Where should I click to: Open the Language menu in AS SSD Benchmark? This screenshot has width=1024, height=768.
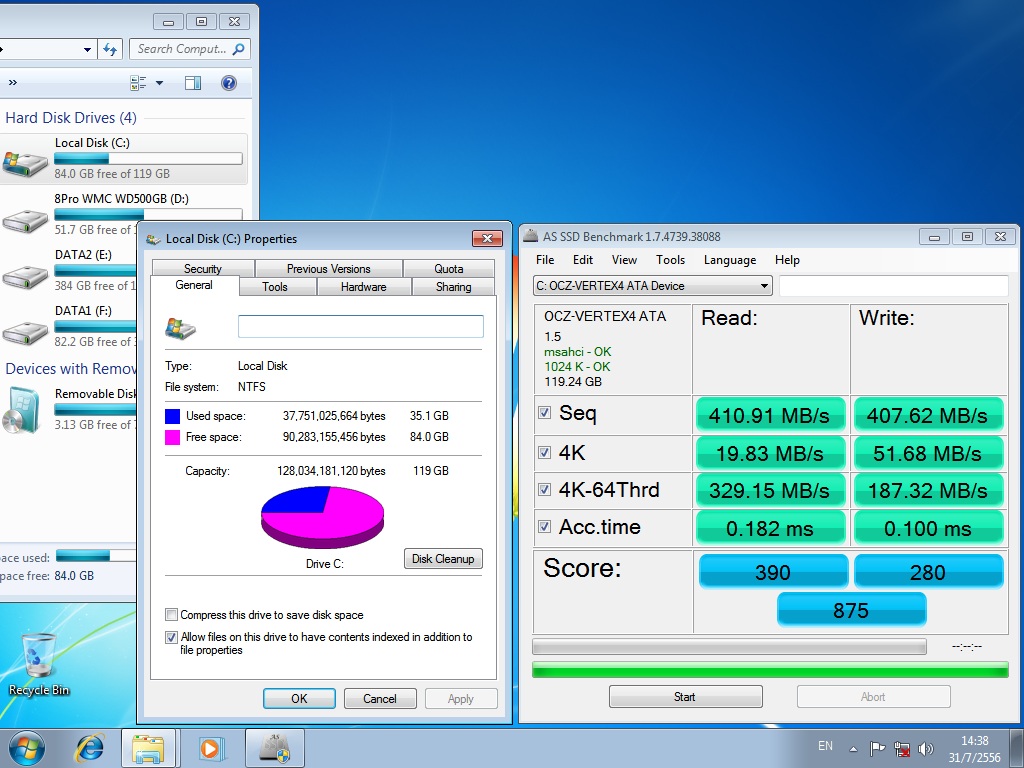pyautogui.click(x=729, y=260)
